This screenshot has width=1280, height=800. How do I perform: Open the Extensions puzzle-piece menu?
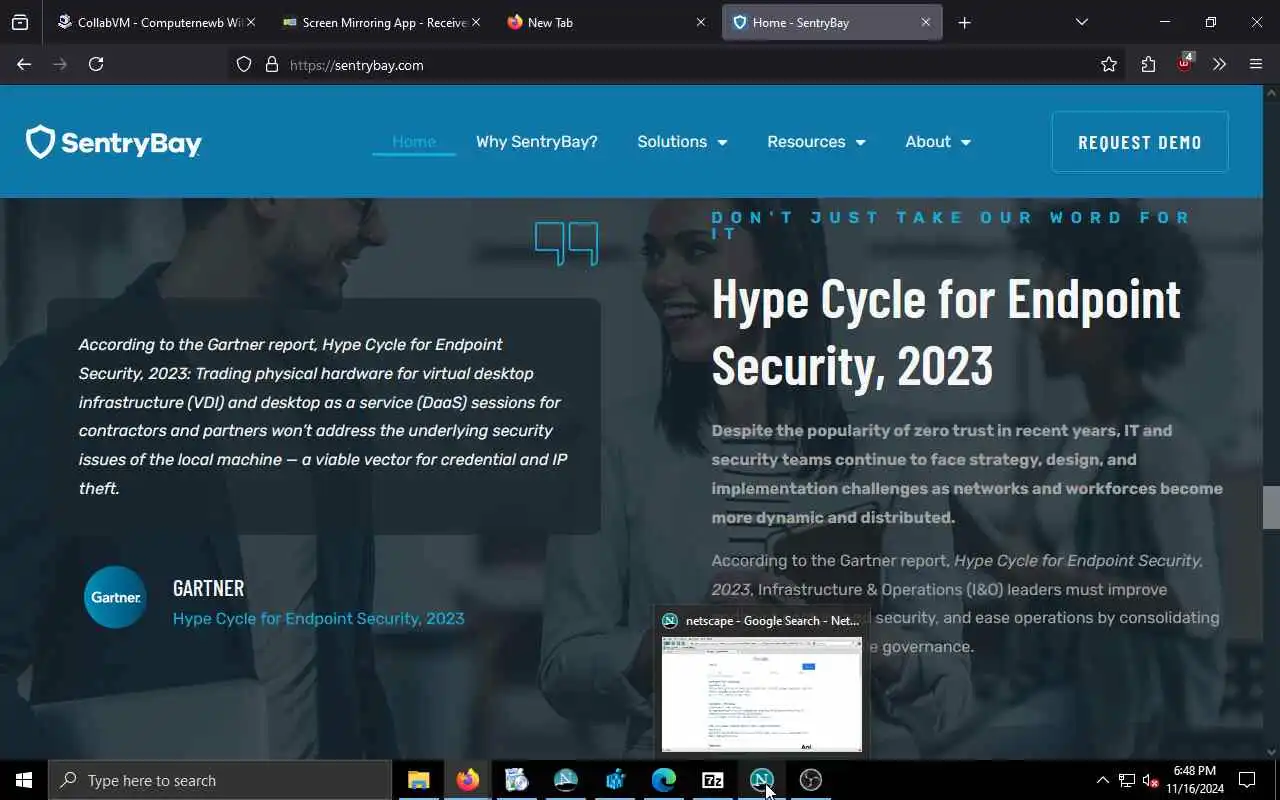tap(1148, 64)
